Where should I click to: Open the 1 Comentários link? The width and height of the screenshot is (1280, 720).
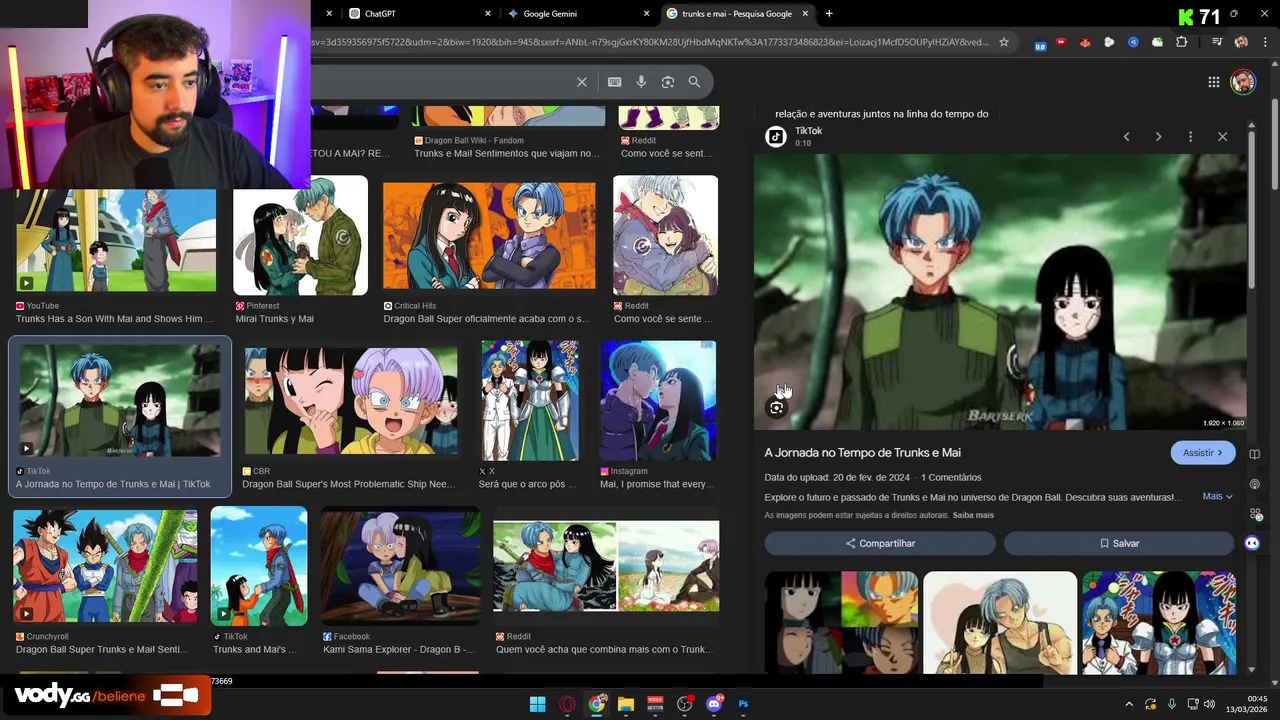[x=951, y=478]
